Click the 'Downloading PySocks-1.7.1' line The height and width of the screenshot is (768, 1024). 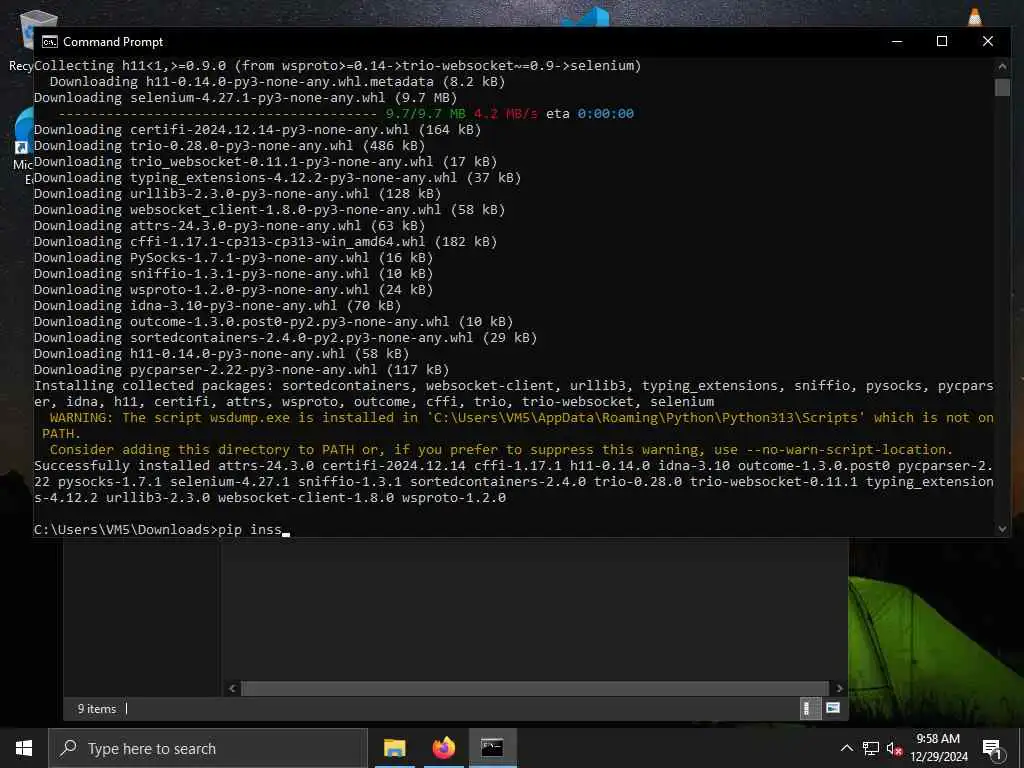pyautogui.click(x=233, y=258)
